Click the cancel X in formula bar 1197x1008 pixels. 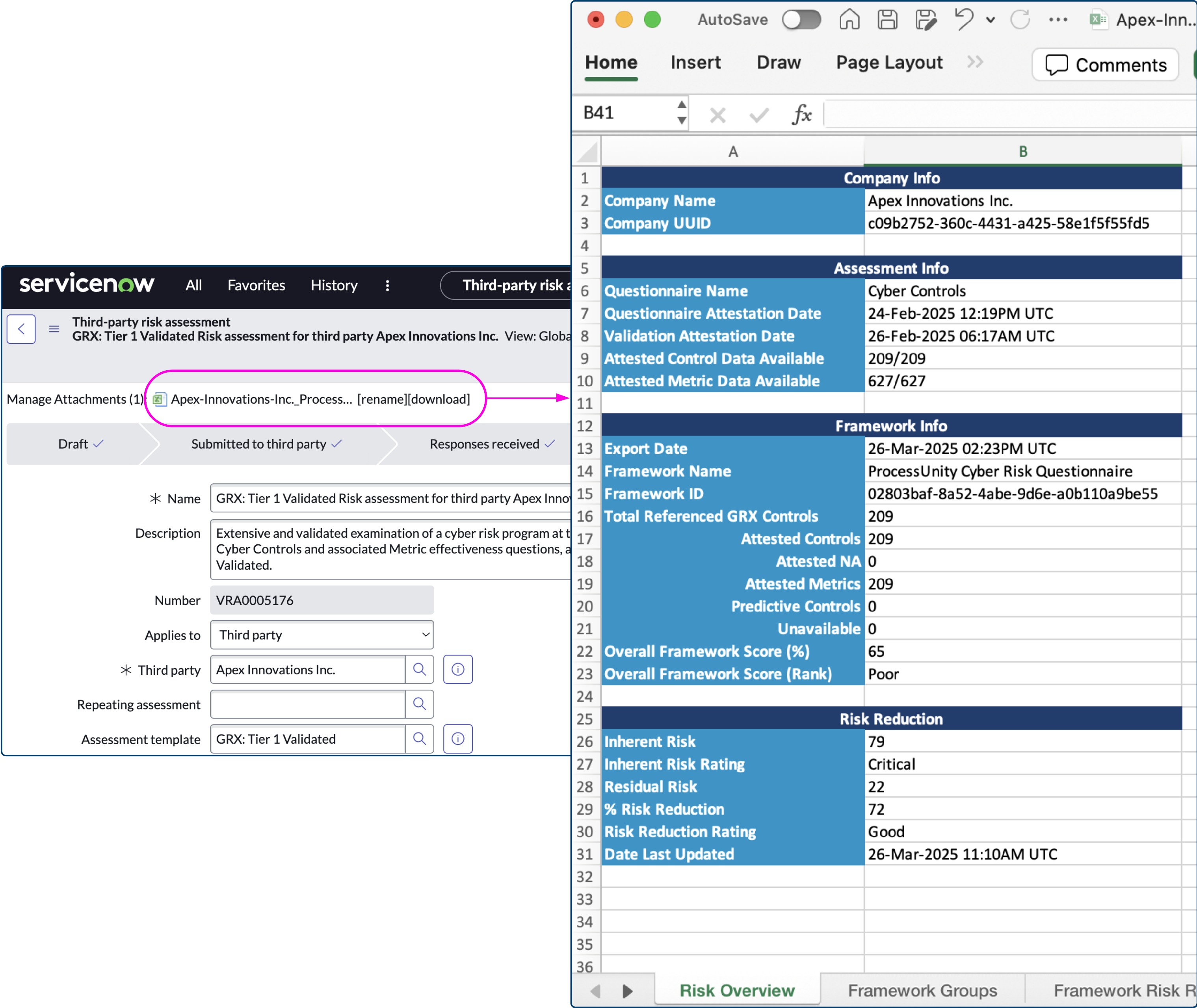pyautogui.click(x=717, y=115)
